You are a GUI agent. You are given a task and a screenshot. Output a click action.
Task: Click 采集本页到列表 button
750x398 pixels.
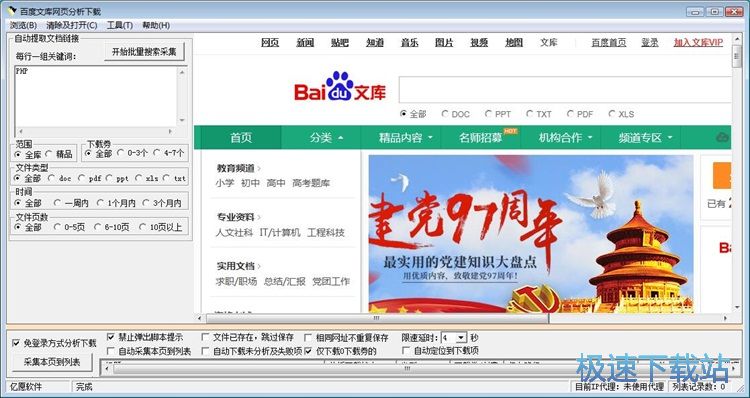pyautogui.click(x=52, y=362)
